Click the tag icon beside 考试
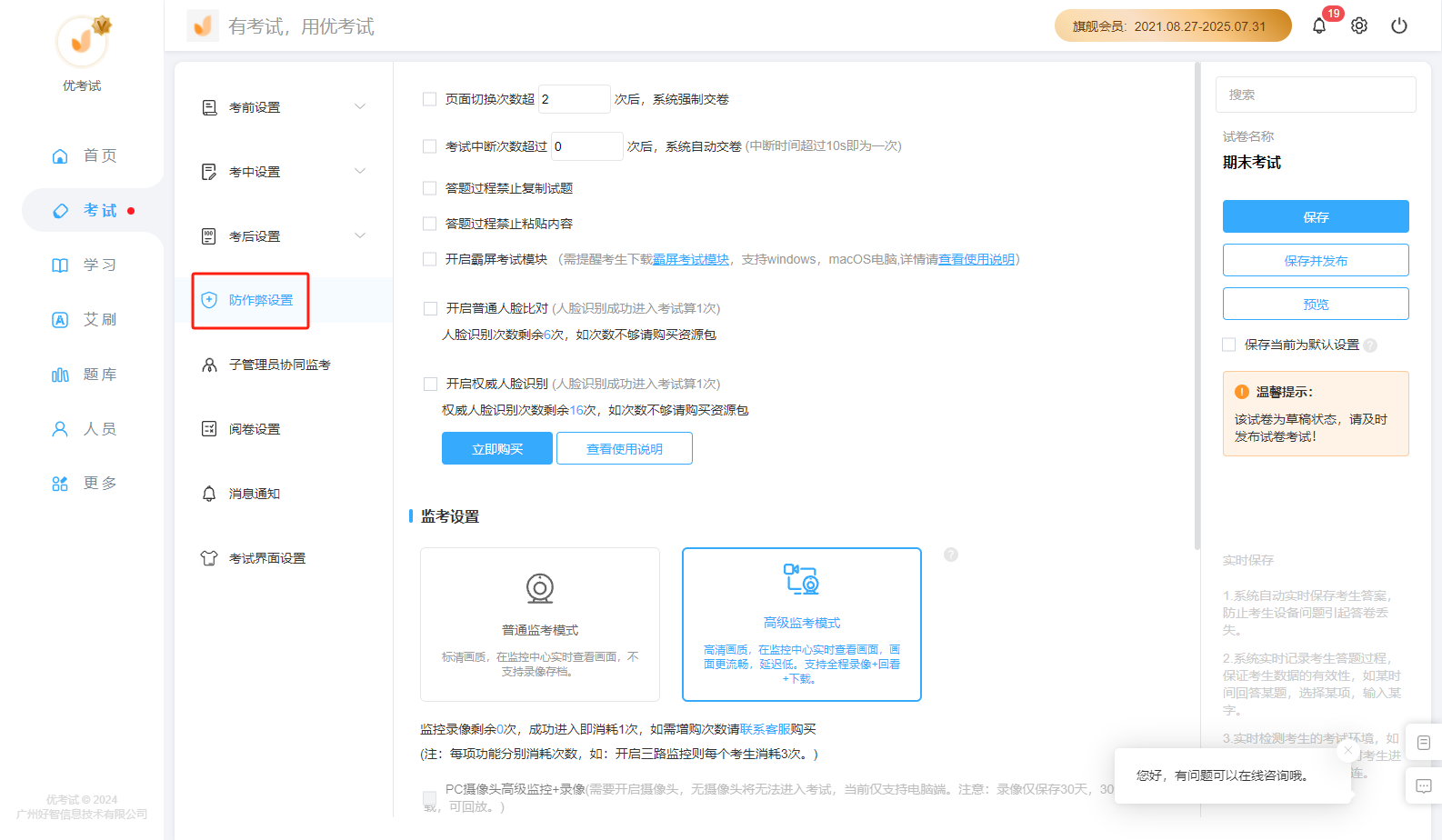Screen dimensions: 1442x840 (60, 211)
